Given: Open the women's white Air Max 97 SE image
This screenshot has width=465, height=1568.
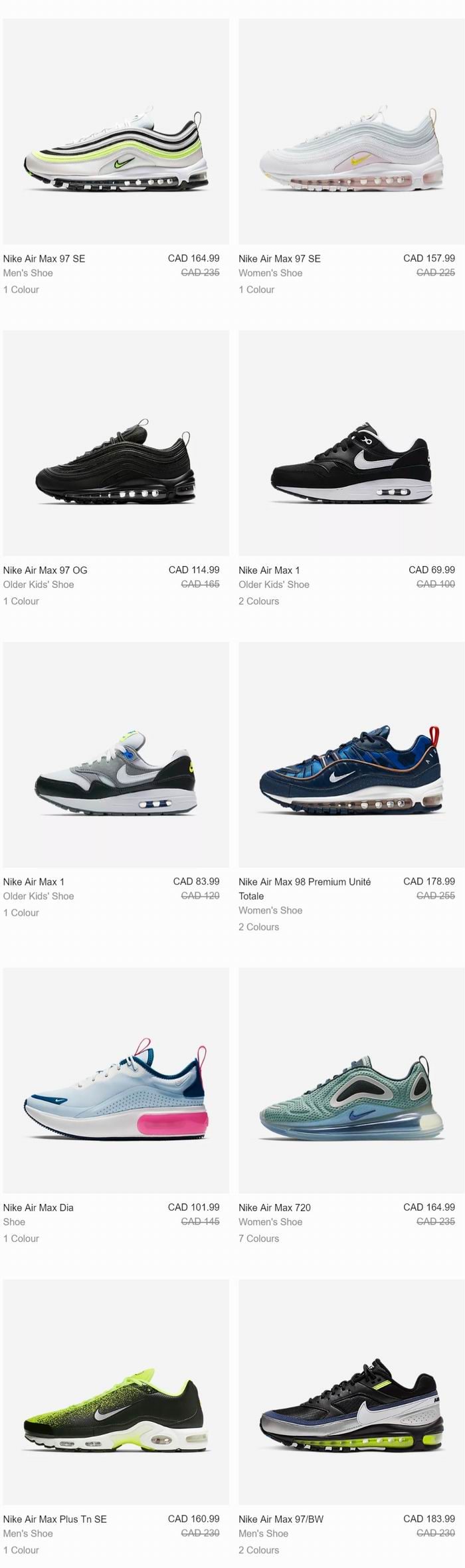Looking at the screenshot, I should (x=351, y=131).
